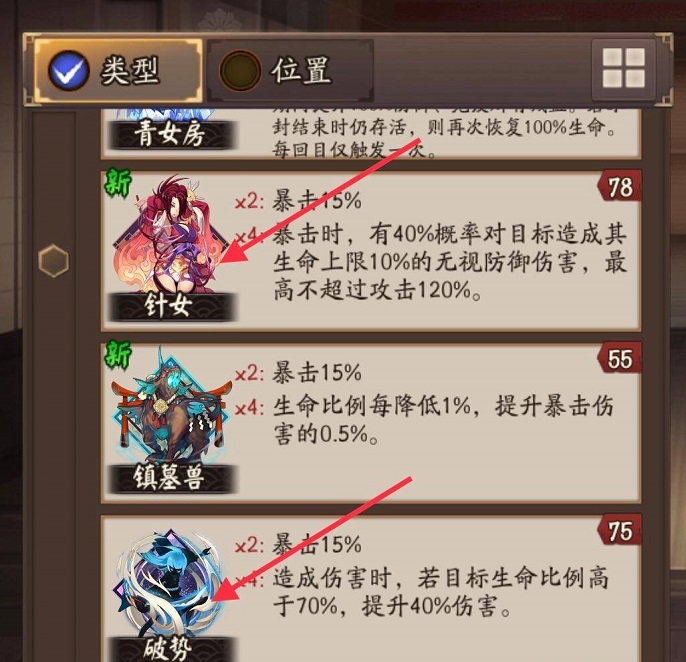The width and height of the screenshot is (686, 662).
Task: Toggle the checked 类型 radio circle
Action: pos(69,71)
